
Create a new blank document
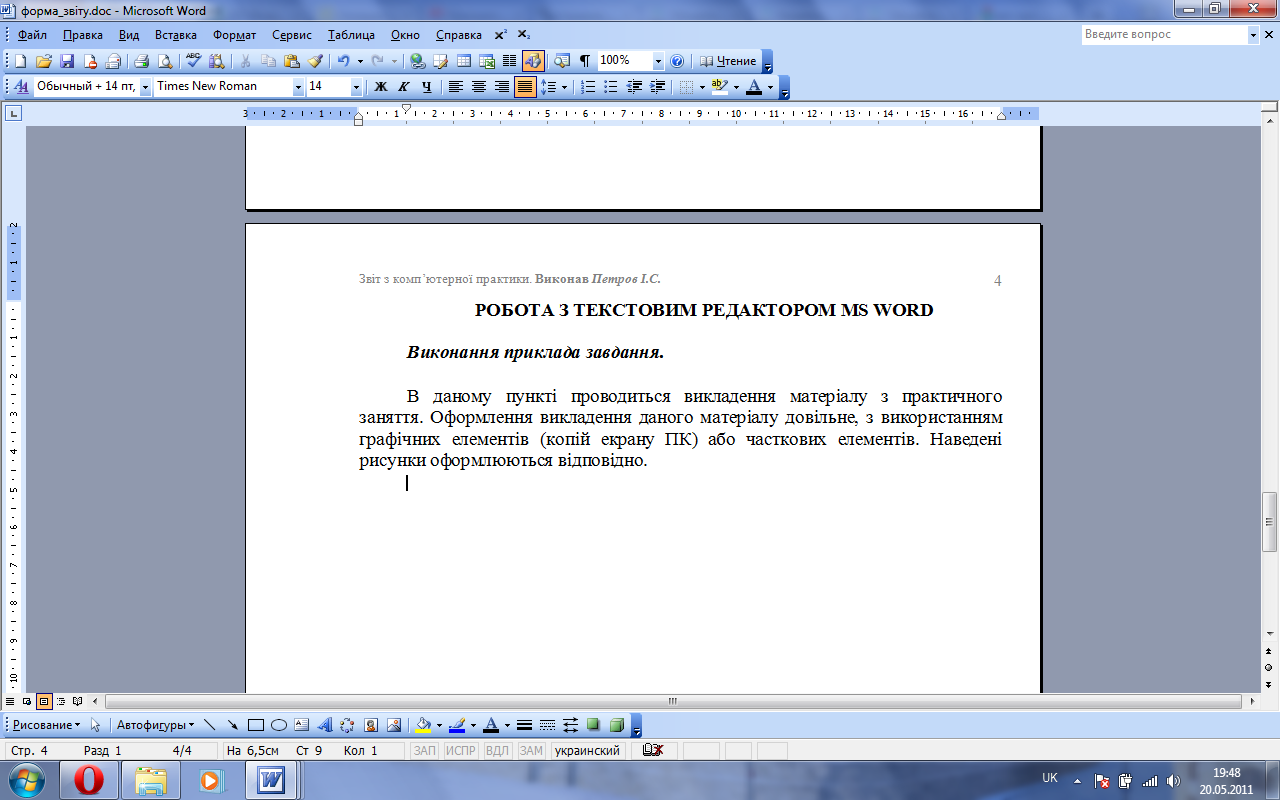20,61
